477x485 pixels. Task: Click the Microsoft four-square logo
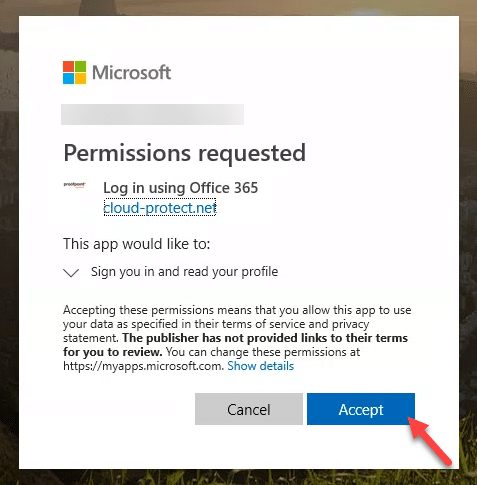74,72
